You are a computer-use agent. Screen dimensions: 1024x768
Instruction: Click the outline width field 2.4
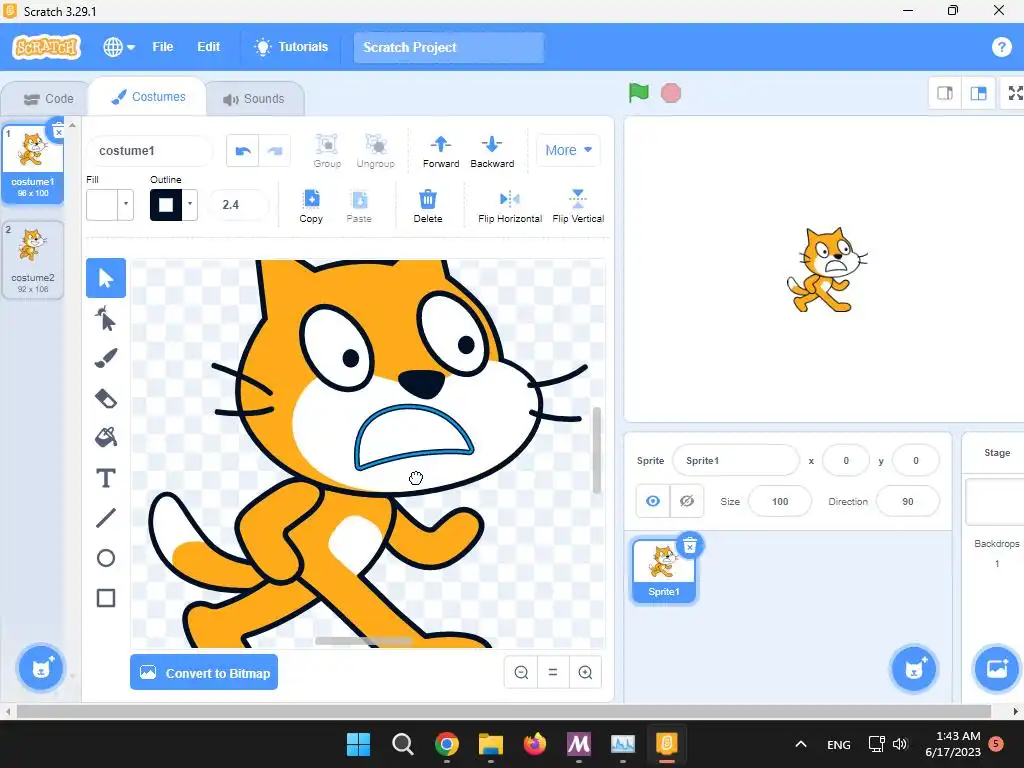[238, 204]
